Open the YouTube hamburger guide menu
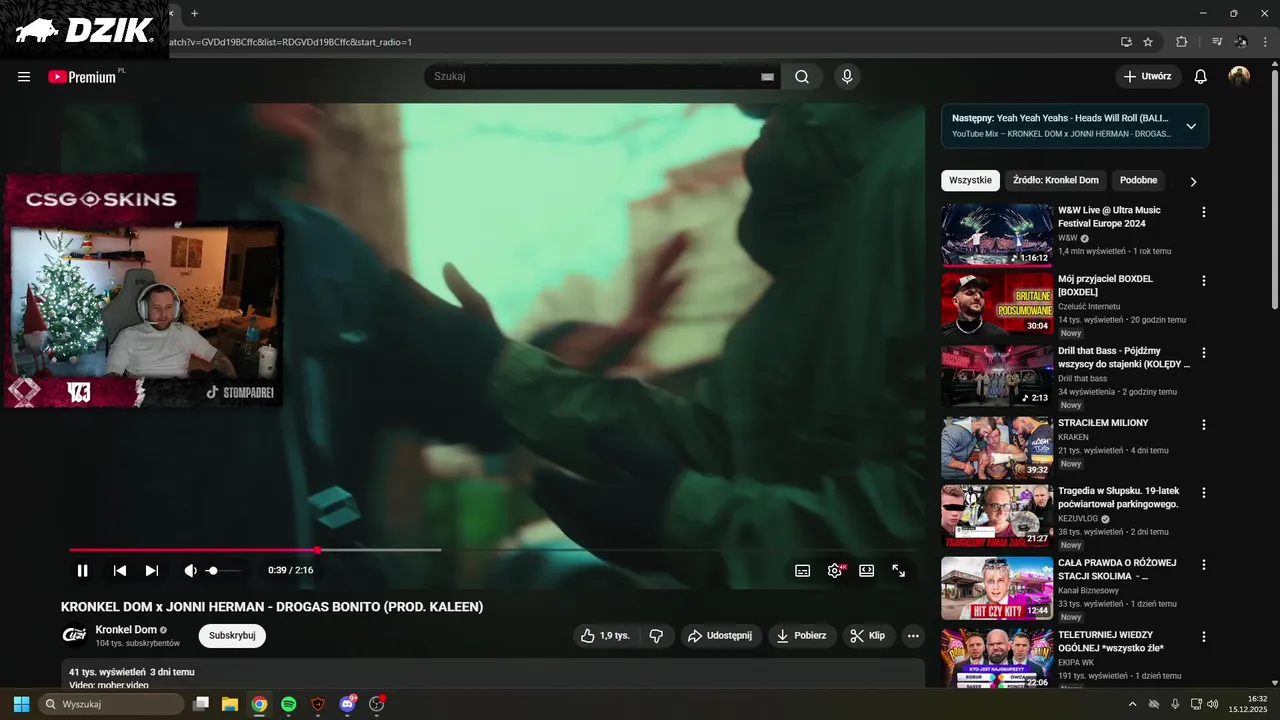The image size is (1280, 720). [x=24, y=77]
